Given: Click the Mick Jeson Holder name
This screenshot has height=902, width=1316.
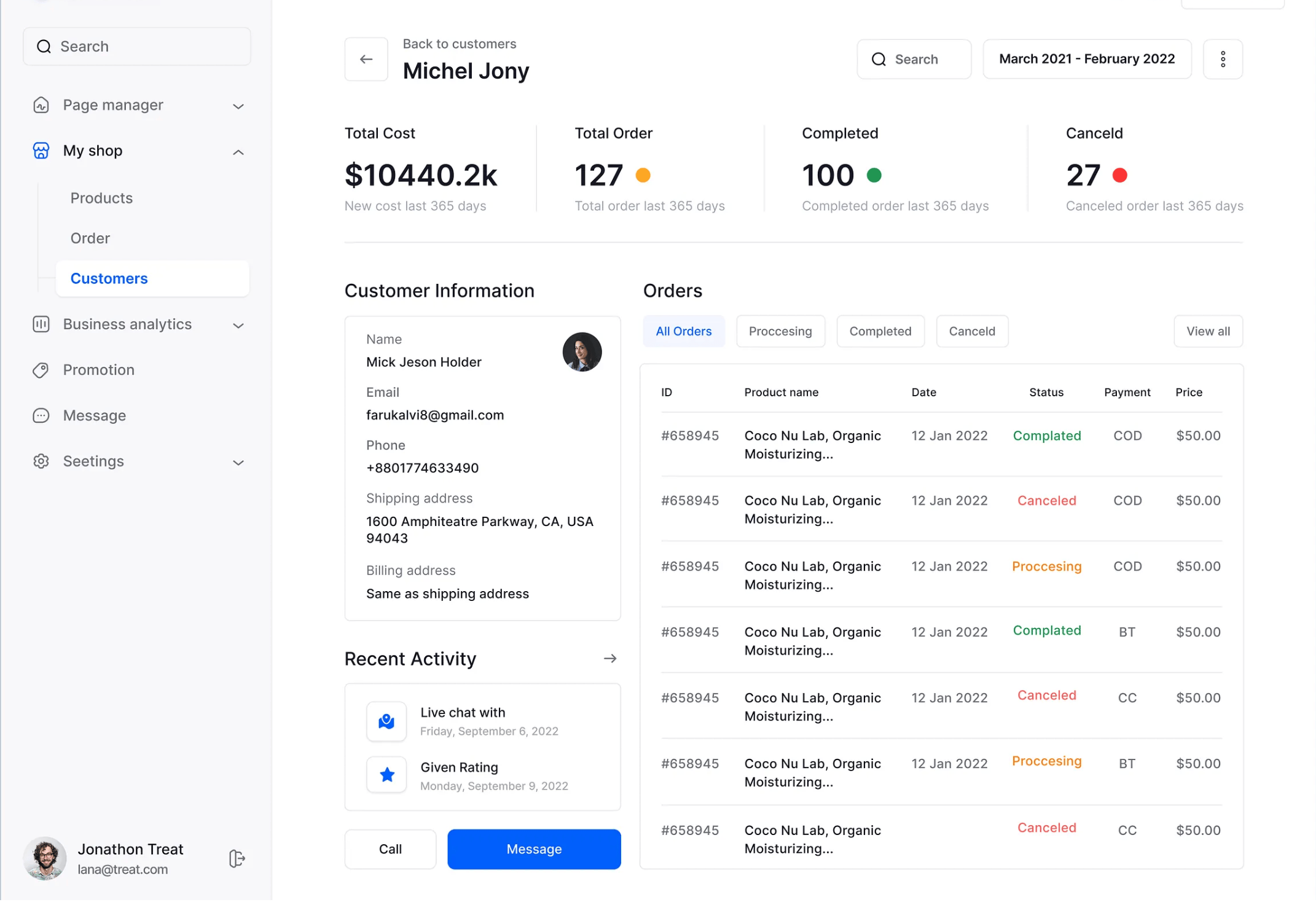Looking at the screenshot, I should tap(424, 362).
